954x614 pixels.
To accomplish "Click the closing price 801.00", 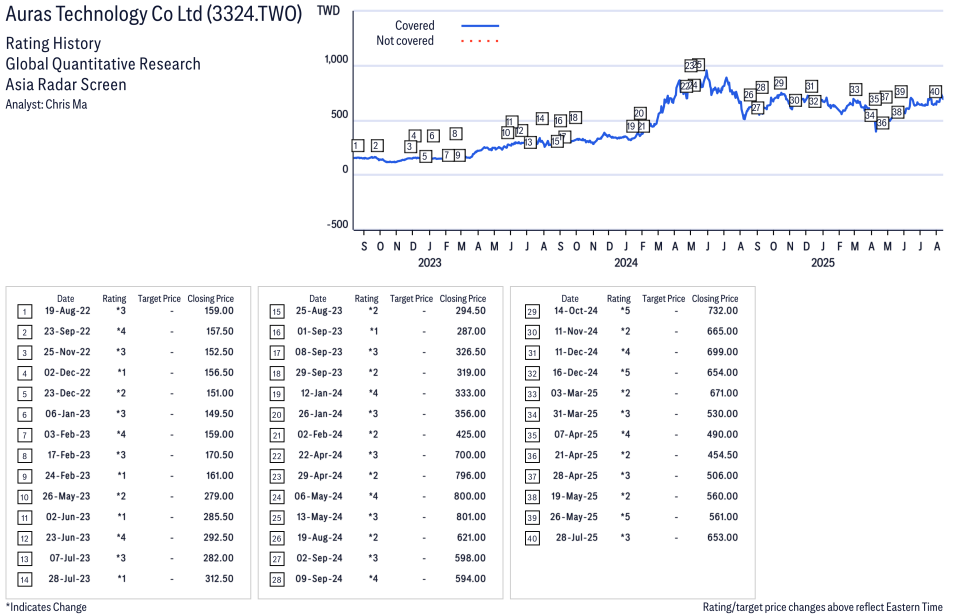I will [471, 517].
